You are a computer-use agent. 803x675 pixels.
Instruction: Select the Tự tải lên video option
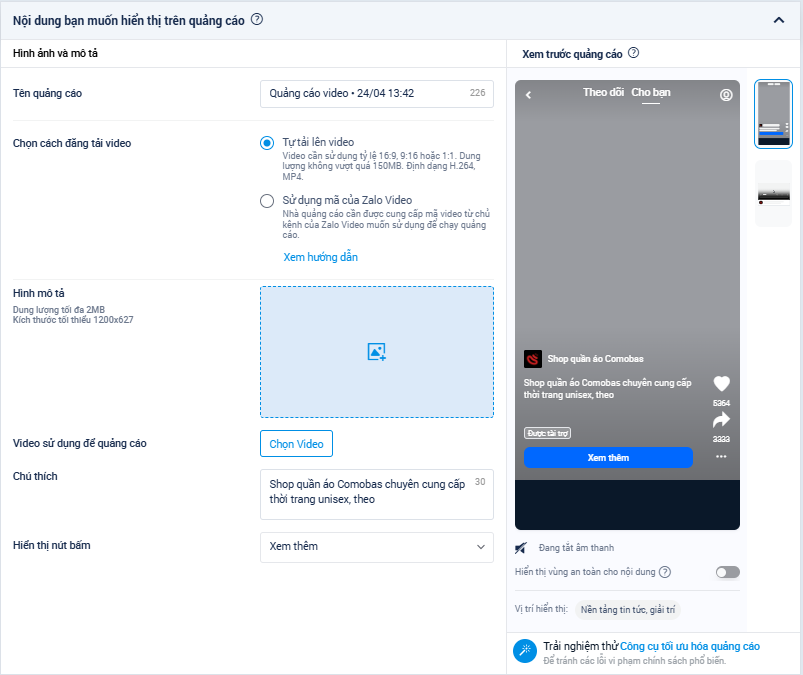[267, 143]
